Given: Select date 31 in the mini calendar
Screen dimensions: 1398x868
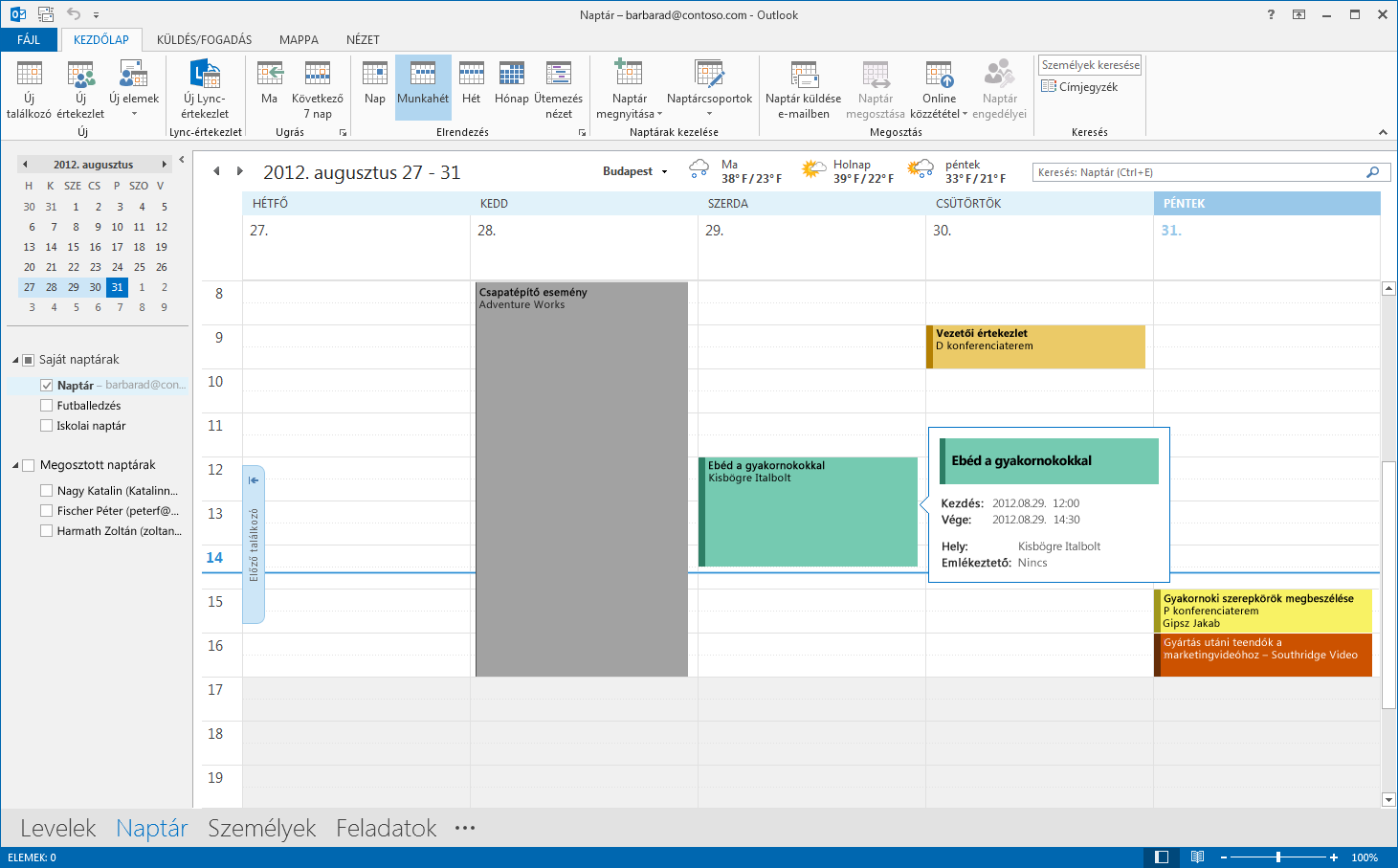Looking at the screenshot, I should [117, 287].
